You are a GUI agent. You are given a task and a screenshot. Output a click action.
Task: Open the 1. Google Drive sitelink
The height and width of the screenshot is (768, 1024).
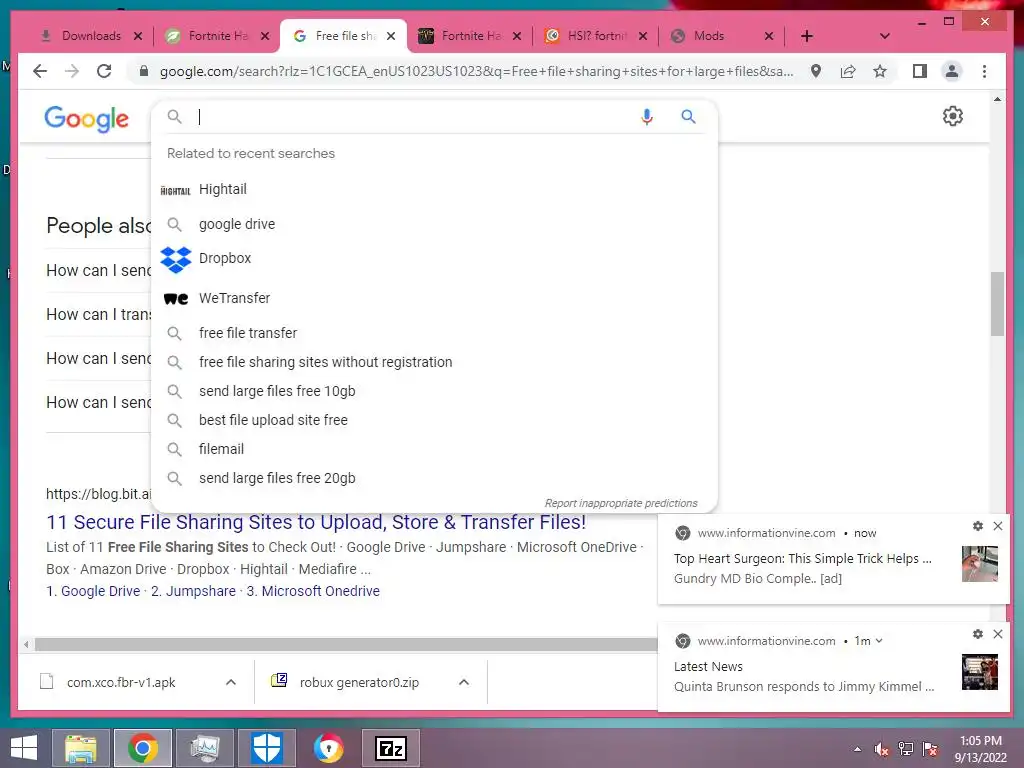pyautogui.click(x=93, y=591)
